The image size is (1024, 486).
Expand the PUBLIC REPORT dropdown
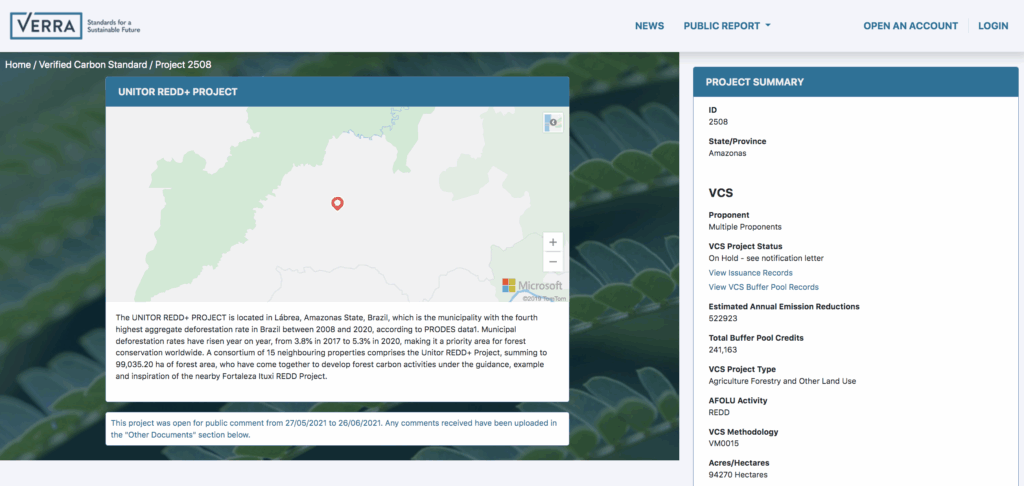click(727, 26)
